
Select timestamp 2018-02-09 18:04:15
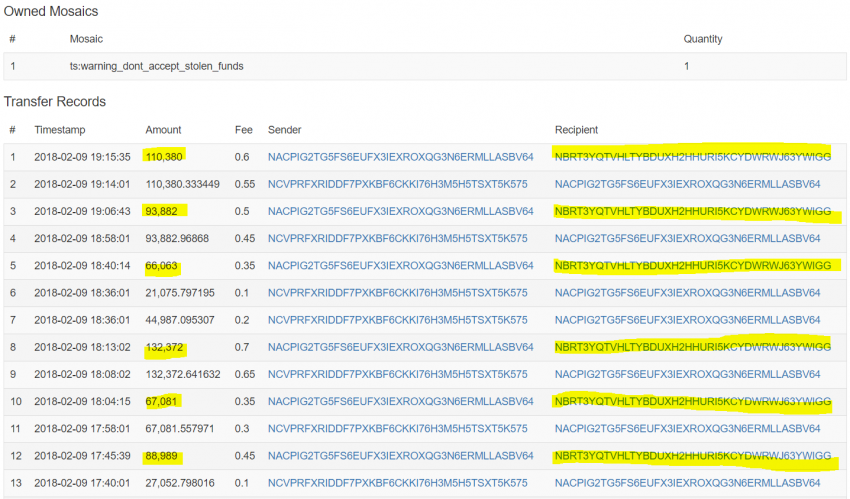pos(82,401)
